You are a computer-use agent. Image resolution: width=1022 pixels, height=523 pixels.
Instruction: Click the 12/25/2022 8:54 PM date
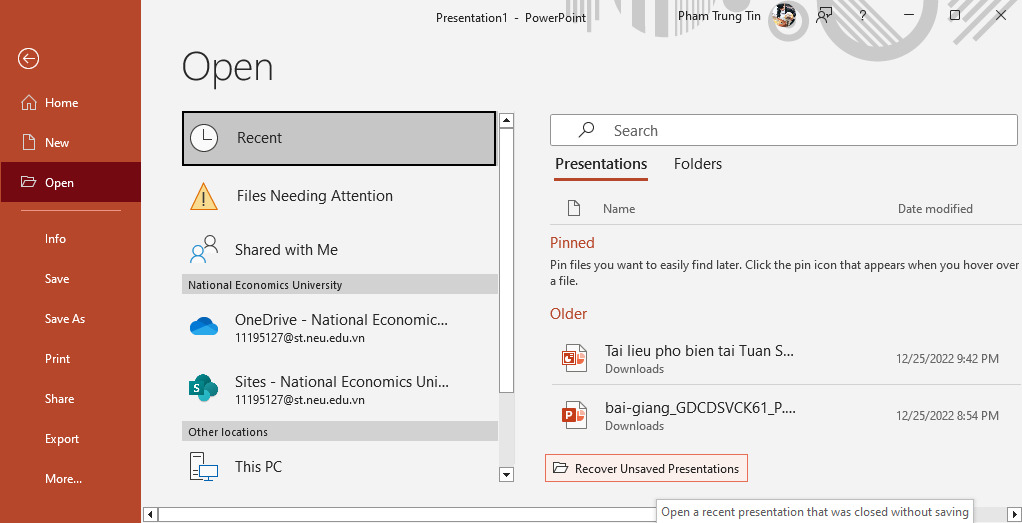tap(947, 416)
